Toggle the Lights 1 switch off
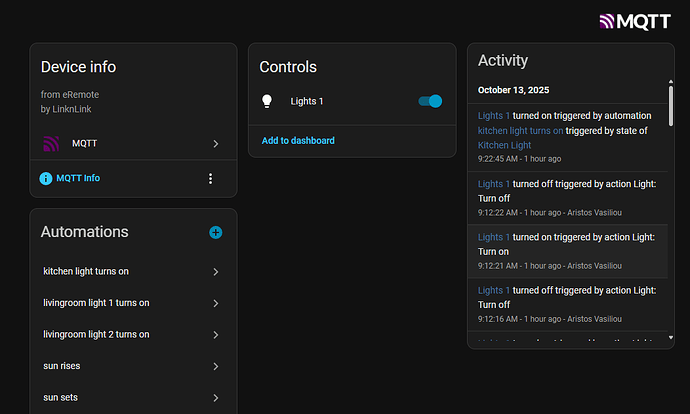The height and width of the screenshot is (414, 690). pyautogui.click(x=430, y=101)
